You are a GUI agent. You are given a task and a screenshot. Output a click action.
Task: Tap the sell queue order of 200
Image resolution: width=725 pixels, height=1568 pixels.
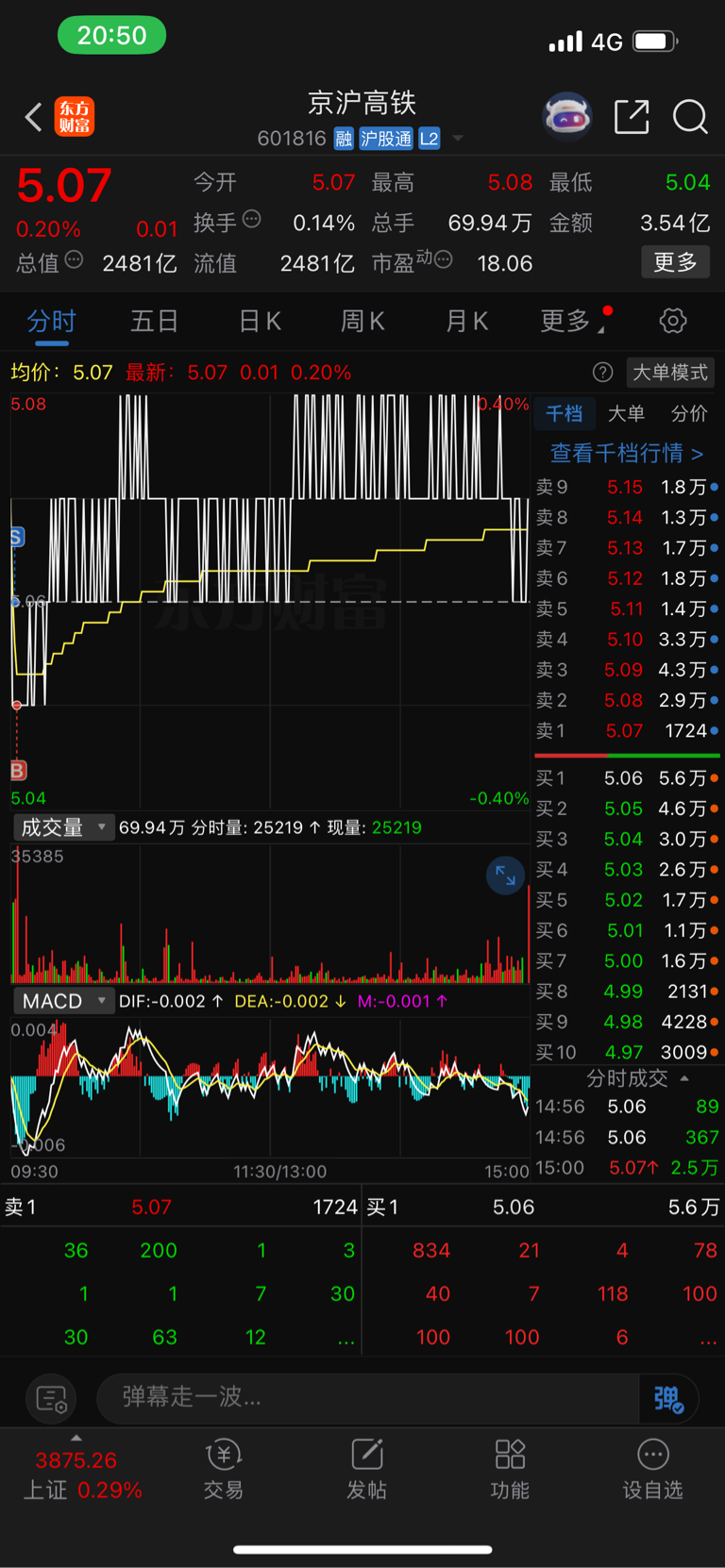pos(159,1251)
